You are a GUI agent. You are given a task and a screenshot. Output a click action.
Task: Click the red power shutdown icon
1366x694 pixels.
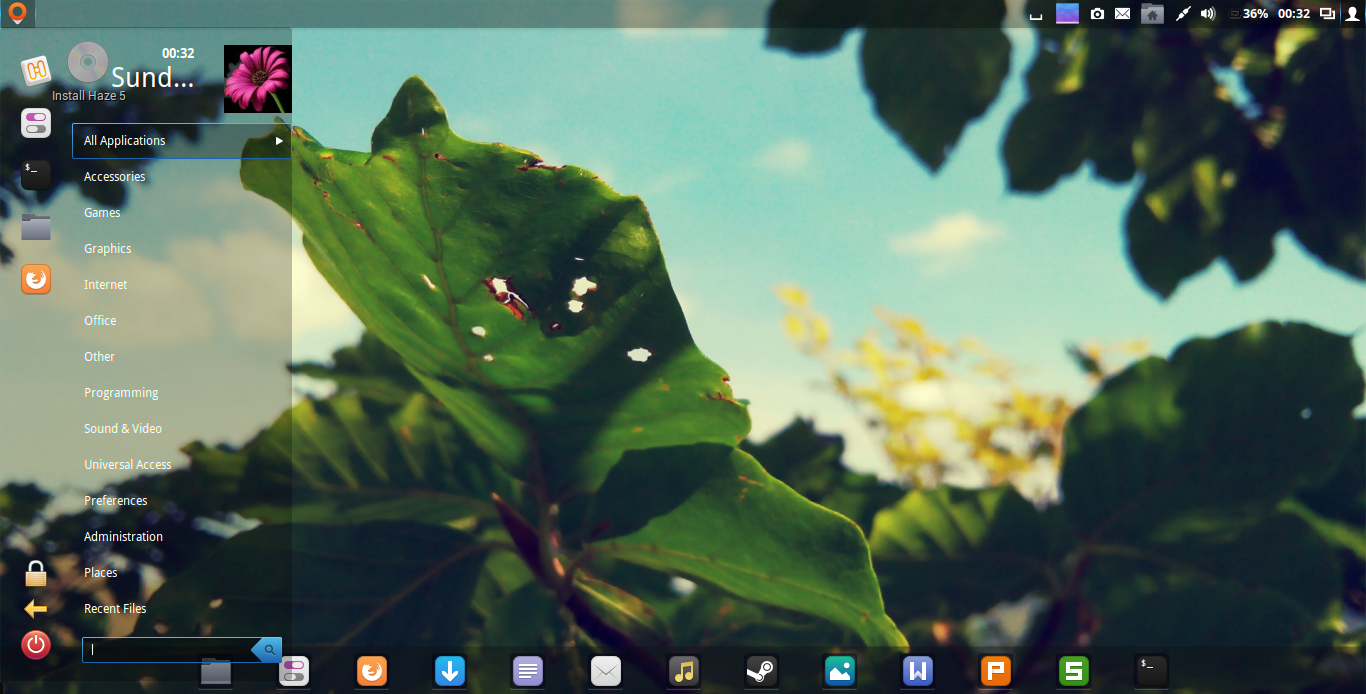36,644
